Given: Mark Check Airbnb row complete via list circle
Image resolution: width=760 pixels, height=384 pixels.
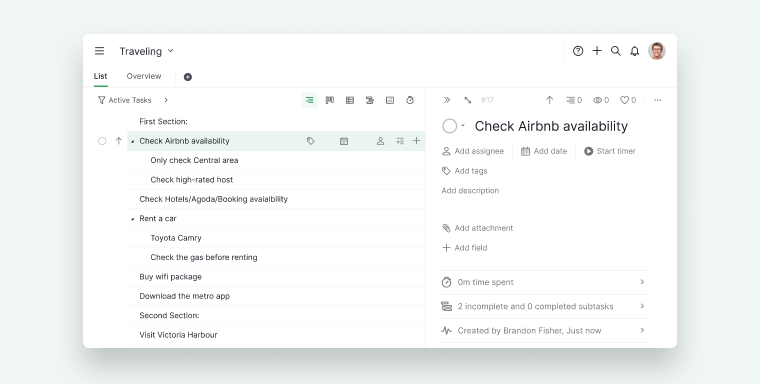Looking at the screenshot, I should (x=102, y=141).
